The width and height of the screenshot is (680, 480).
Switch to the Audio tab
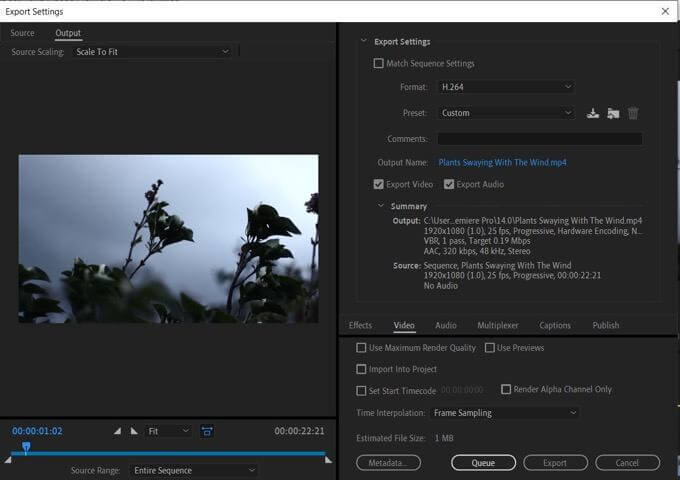(x=446, y=325)
